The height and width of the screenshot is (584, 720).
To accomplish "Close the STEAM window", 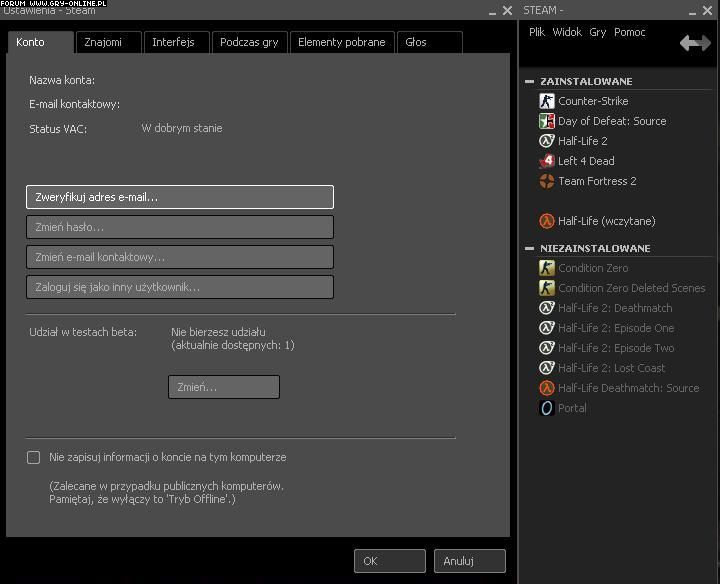I will 707,10.
